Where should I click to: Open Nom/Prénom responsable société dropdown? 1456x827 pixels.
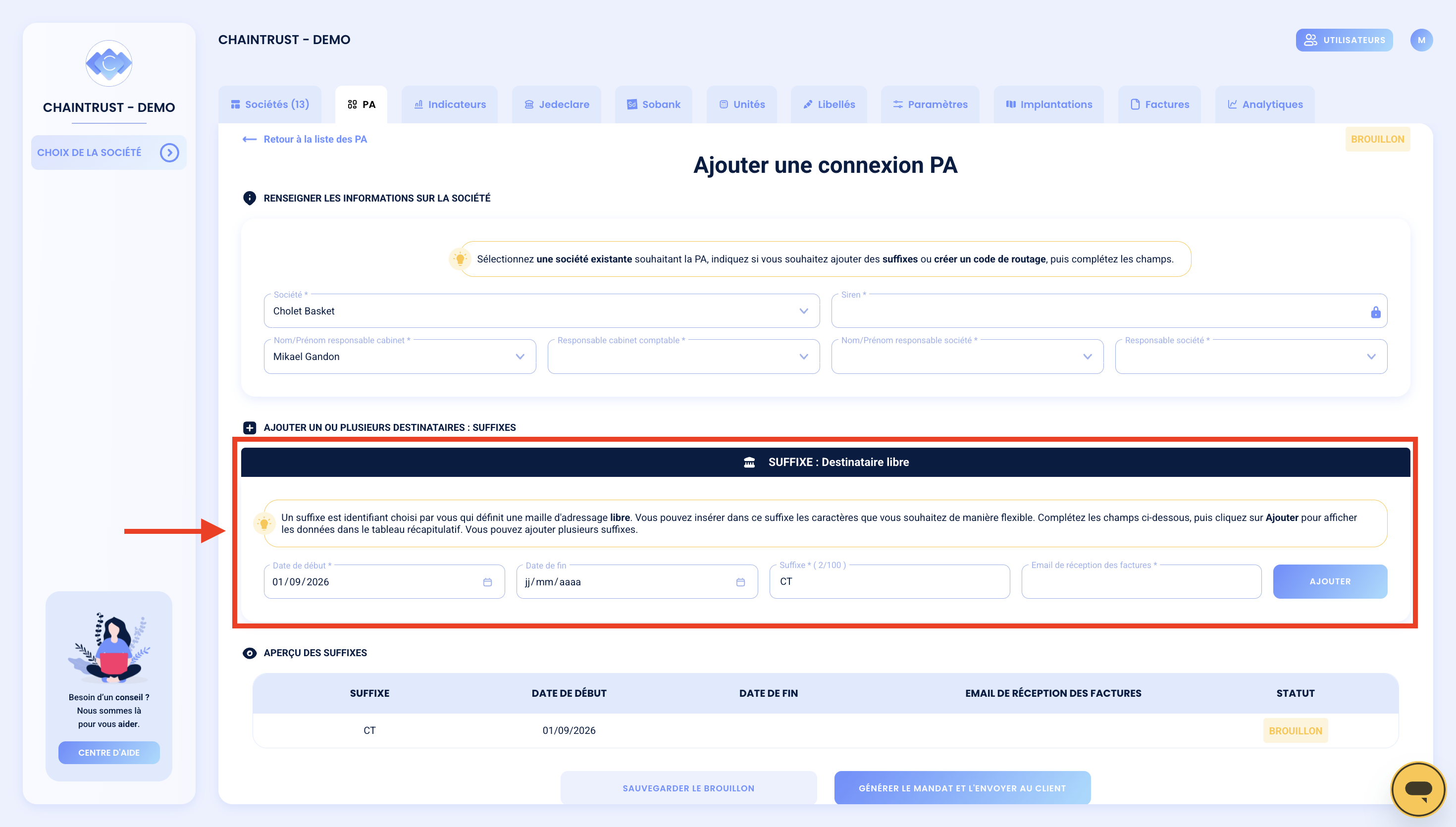pyautogui.click(x=967, y=357)
